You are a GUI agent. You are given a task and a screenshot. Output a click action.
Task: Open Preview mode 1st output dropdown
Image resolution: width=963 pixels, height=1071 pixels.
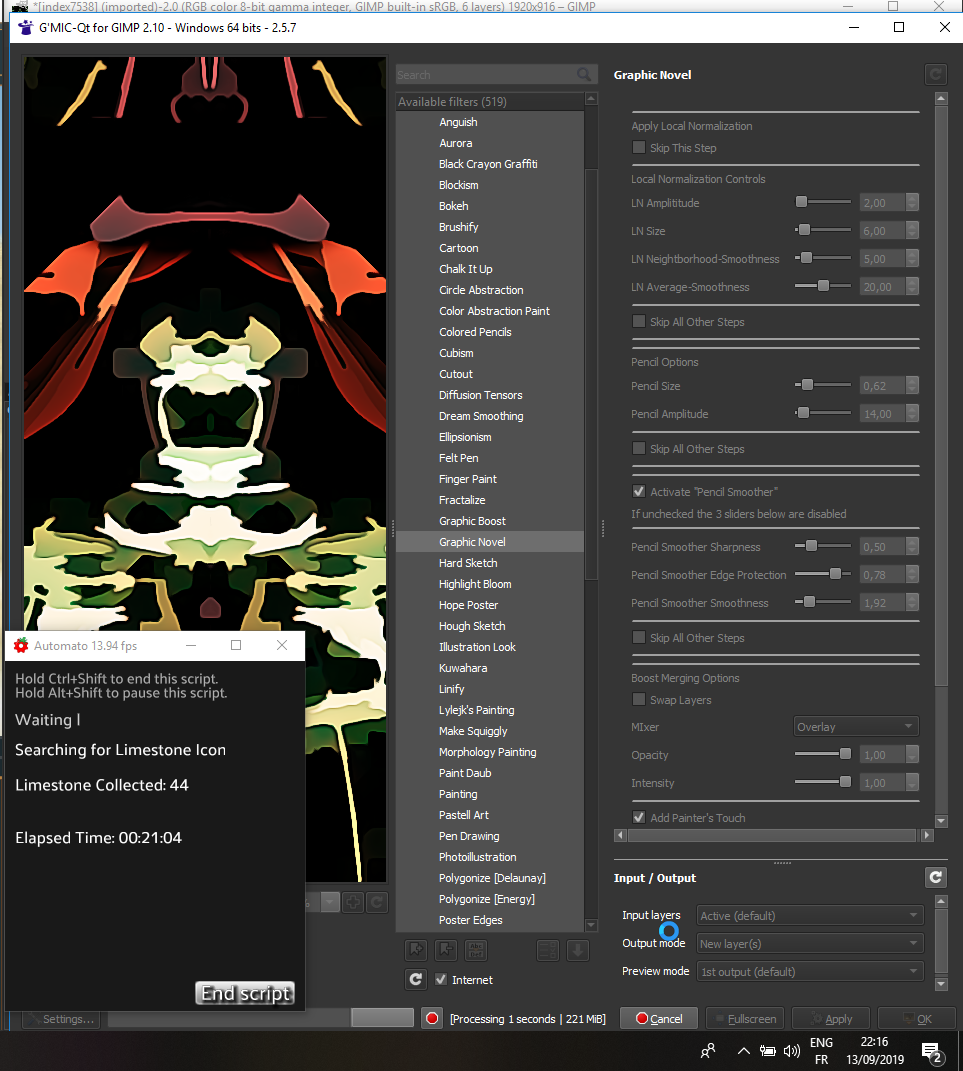click(810, 971)
